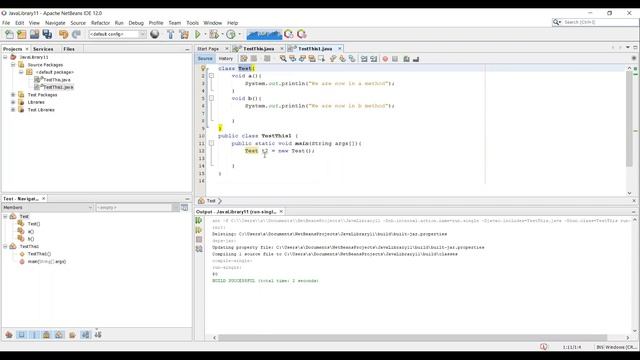Select the Source view button

[205, 59]
